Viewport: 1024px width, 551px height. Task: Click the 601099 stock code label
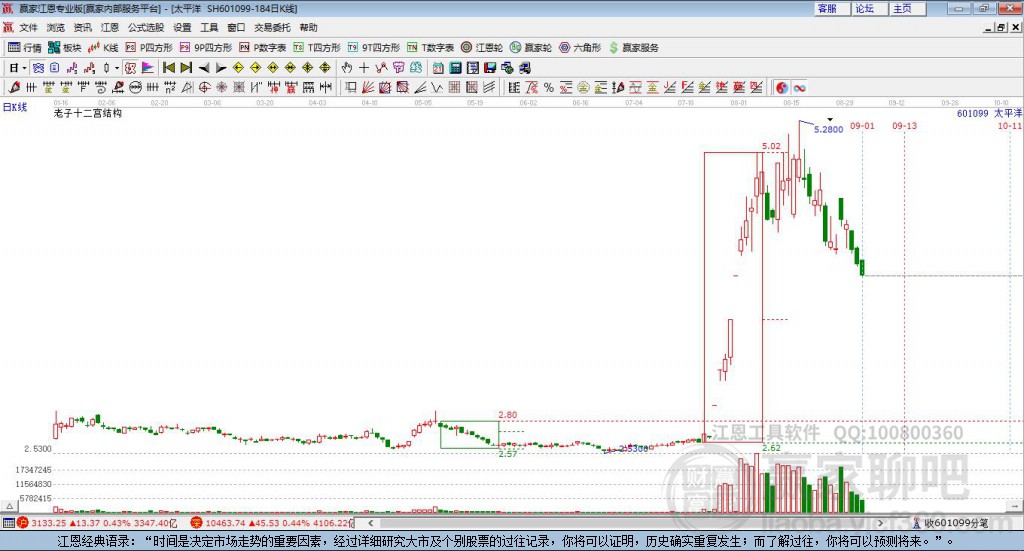(x=972, y=114)
